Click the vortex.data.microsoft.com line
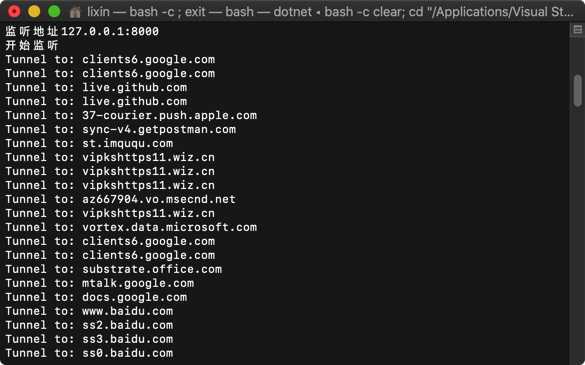This screenshot has height=365, width=585. tap(131, 227)
